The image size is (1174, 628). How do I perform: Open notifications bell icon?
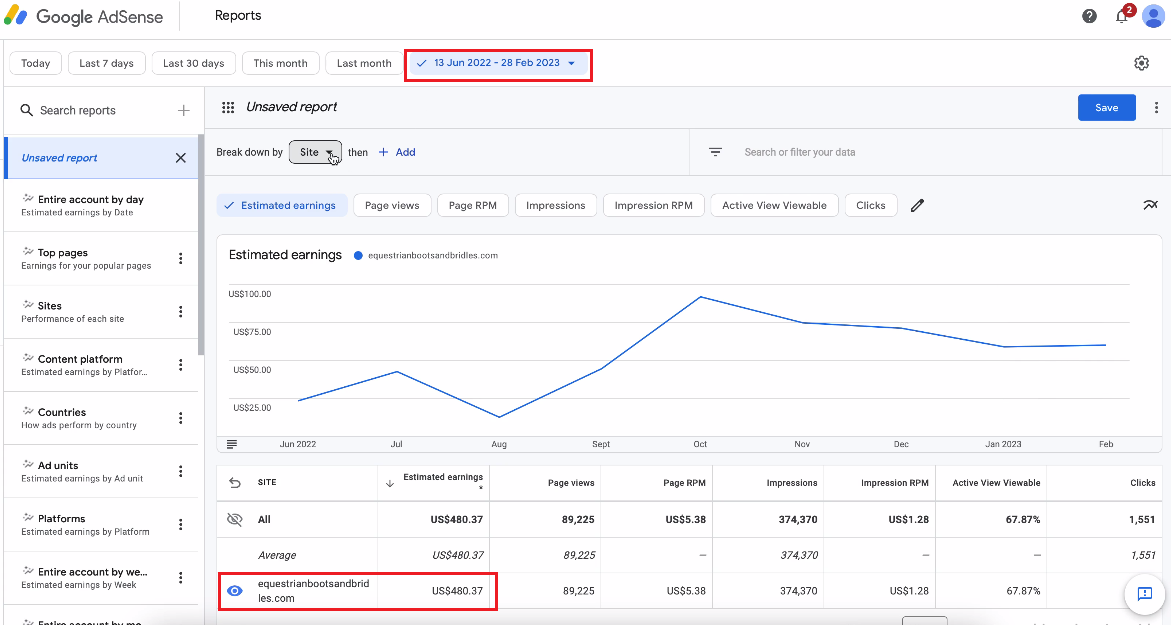coord(1122,16)
